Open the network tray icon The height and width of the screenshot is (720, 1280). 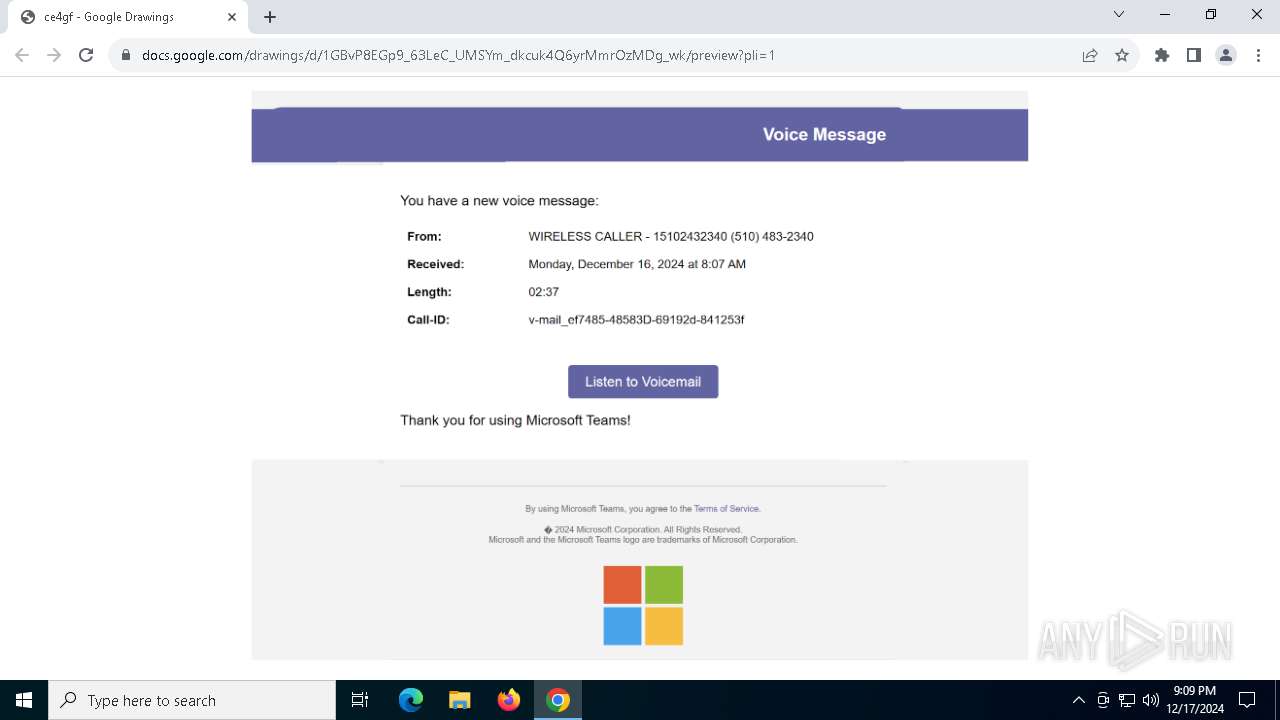[x=1127, y=700]
